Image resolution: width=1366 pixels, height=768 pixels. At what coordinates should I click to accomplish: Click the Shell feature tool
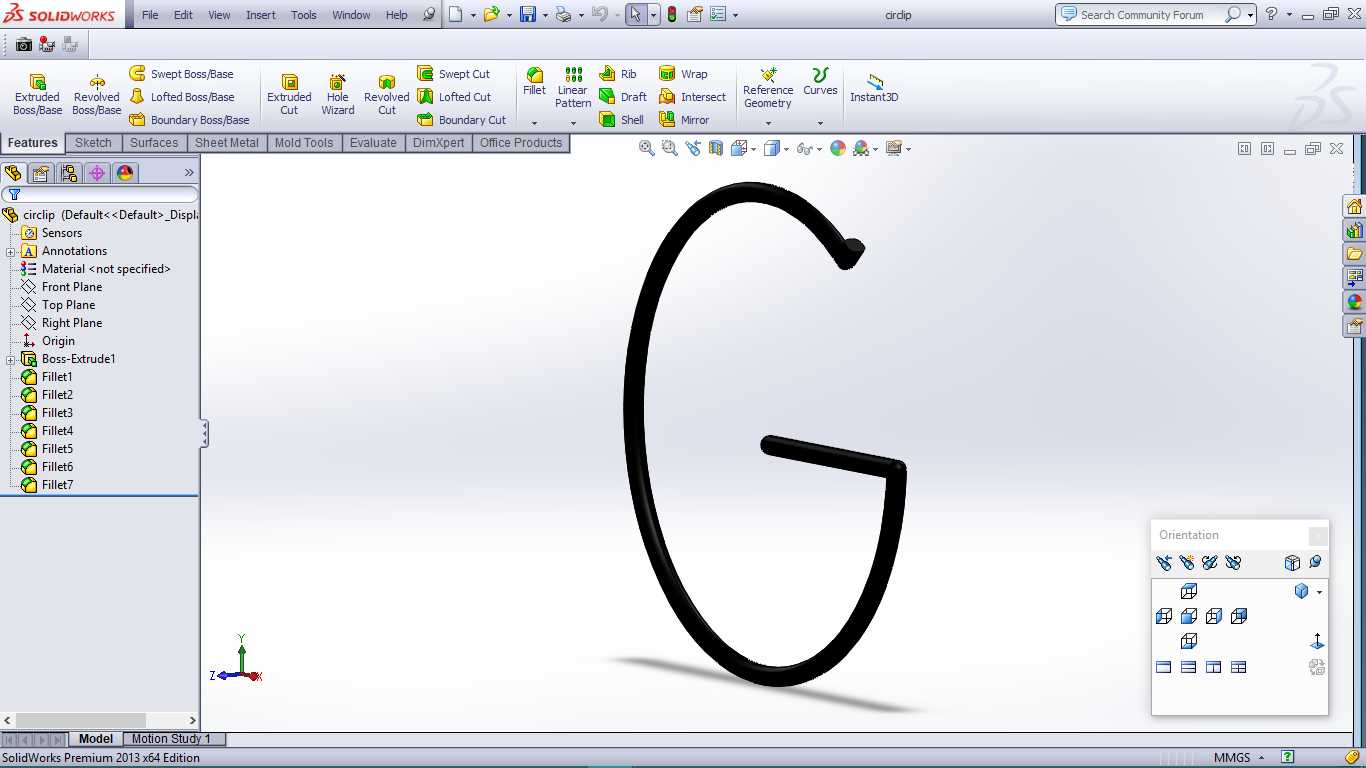tap(621, 120)
